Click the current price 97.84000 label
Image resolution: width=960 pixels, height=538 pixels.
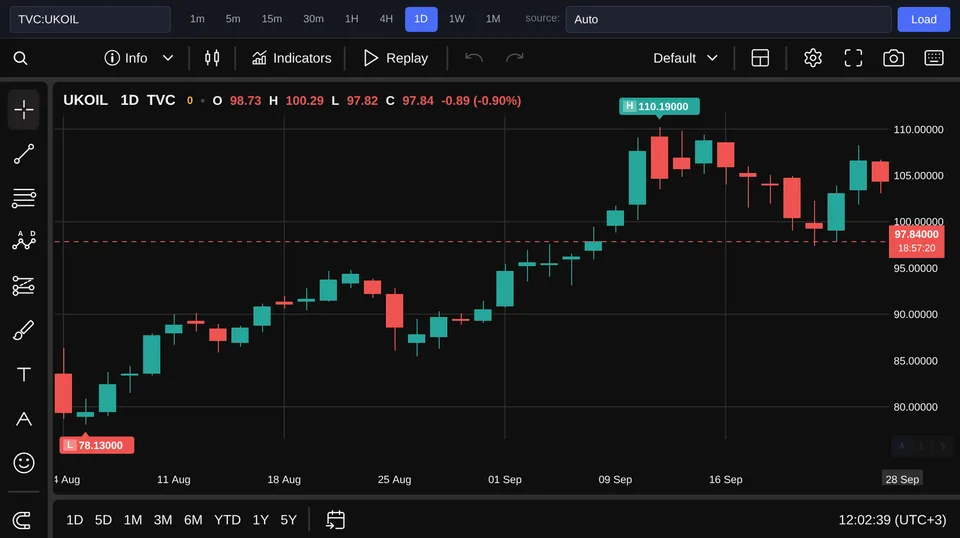tap(916, 241)
